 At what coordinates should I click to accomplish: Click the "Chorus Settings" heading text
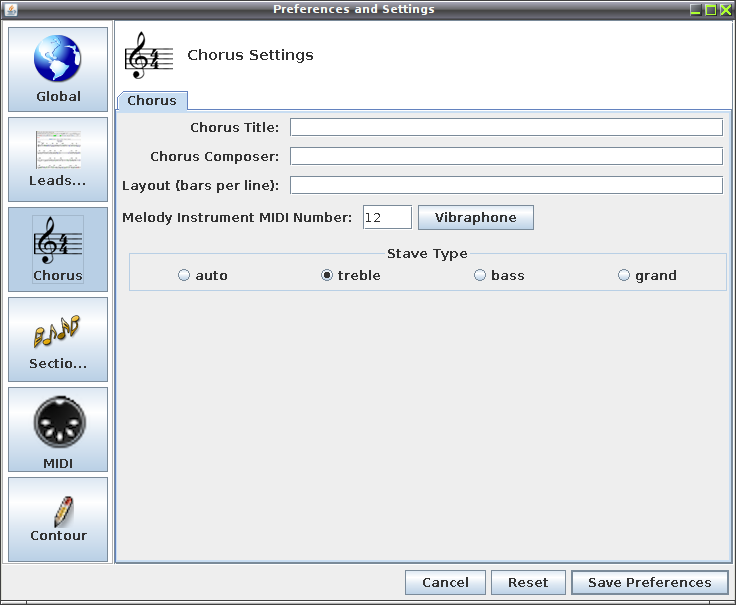(x=250, y=55)
